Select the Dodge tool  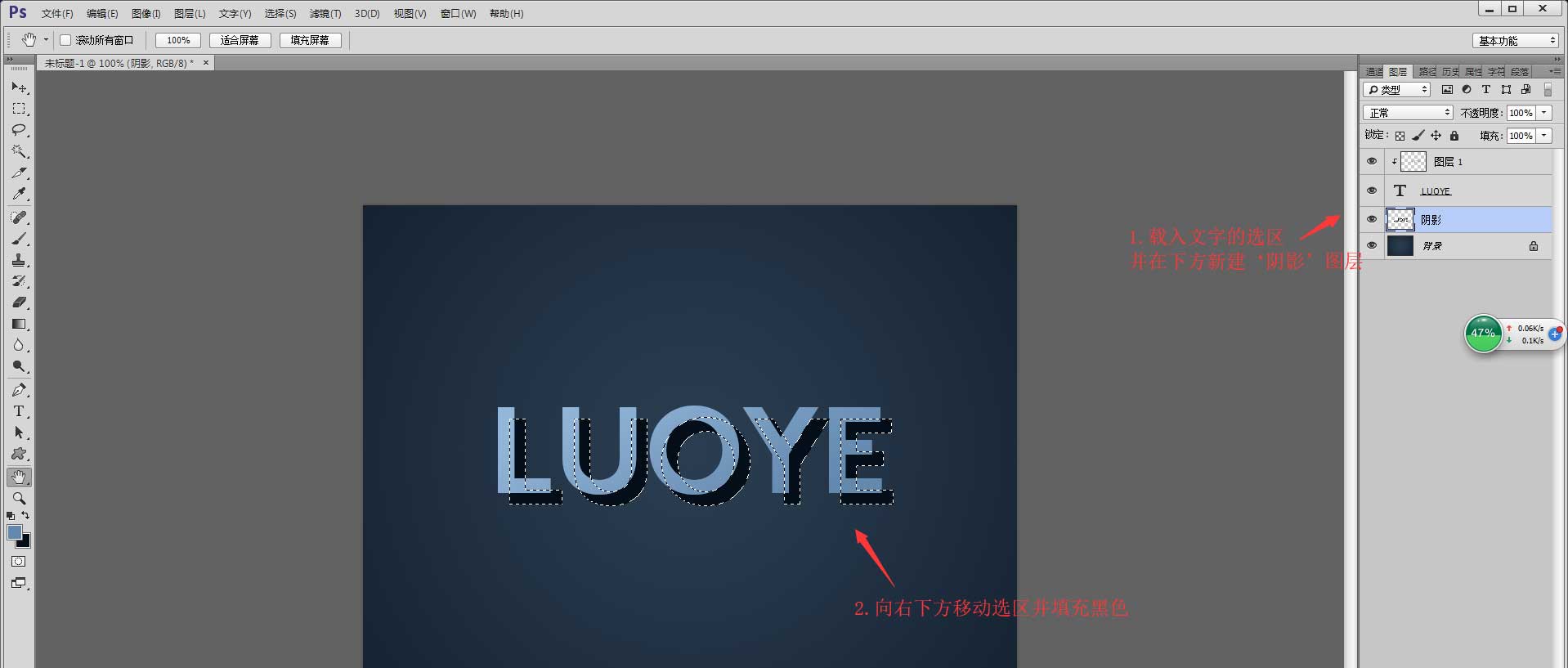(x=19, y=366)
